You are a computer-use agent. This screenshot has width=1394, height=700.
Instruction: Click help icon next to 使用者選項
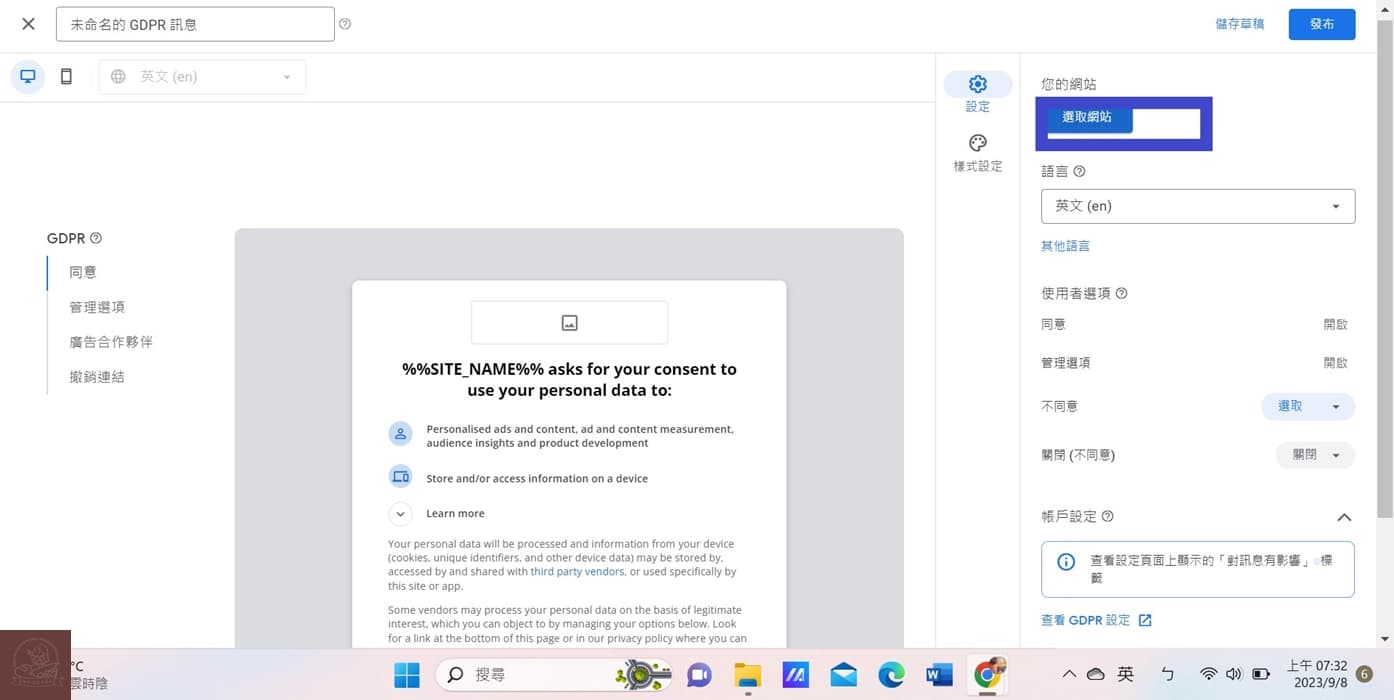[x=1121, y=293]
